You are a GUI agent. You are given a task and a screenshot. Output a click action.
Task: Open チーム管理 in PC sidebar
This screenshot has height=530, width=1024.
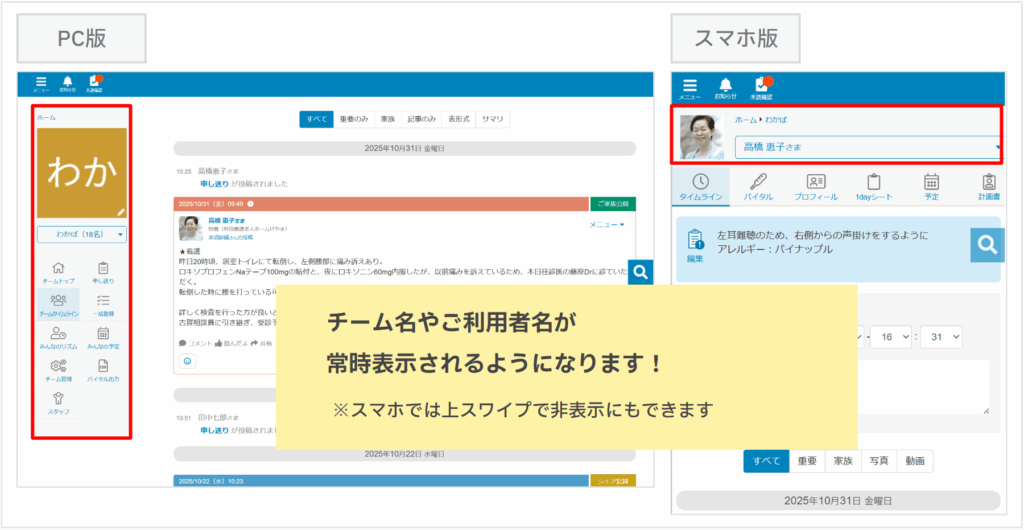58,370
